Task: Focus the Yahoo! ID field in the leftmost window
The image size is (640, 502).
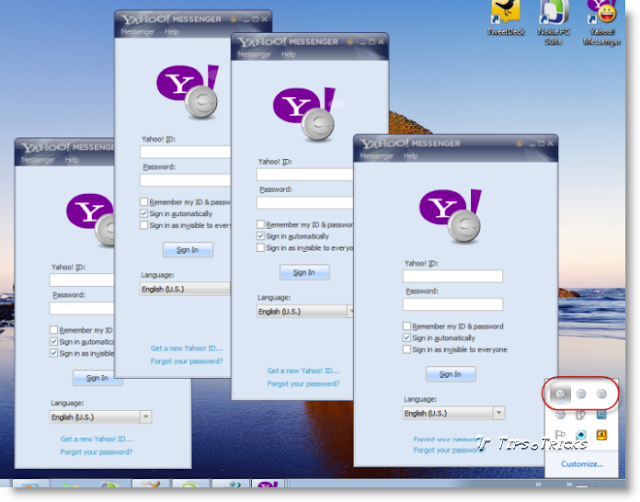Action: [82, 280]
